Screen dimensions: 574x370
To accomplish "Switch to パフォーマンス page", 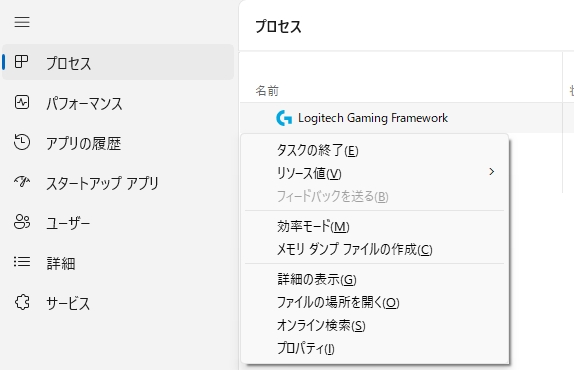I will click(84, 103).
